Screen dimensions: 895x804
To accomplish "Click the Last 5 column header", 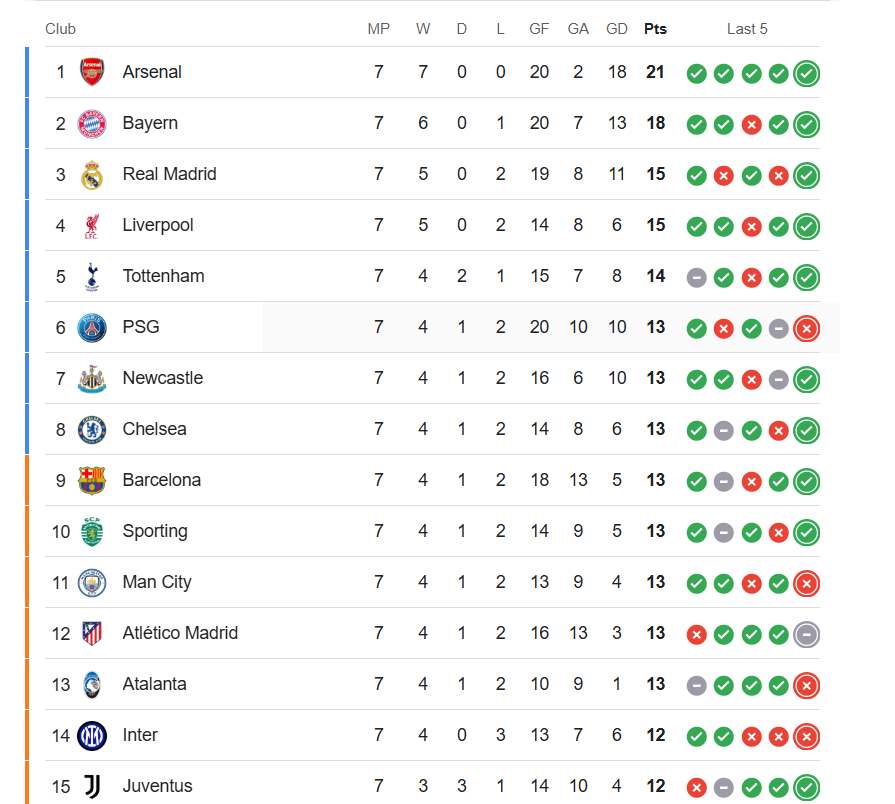I will (747, 29).
